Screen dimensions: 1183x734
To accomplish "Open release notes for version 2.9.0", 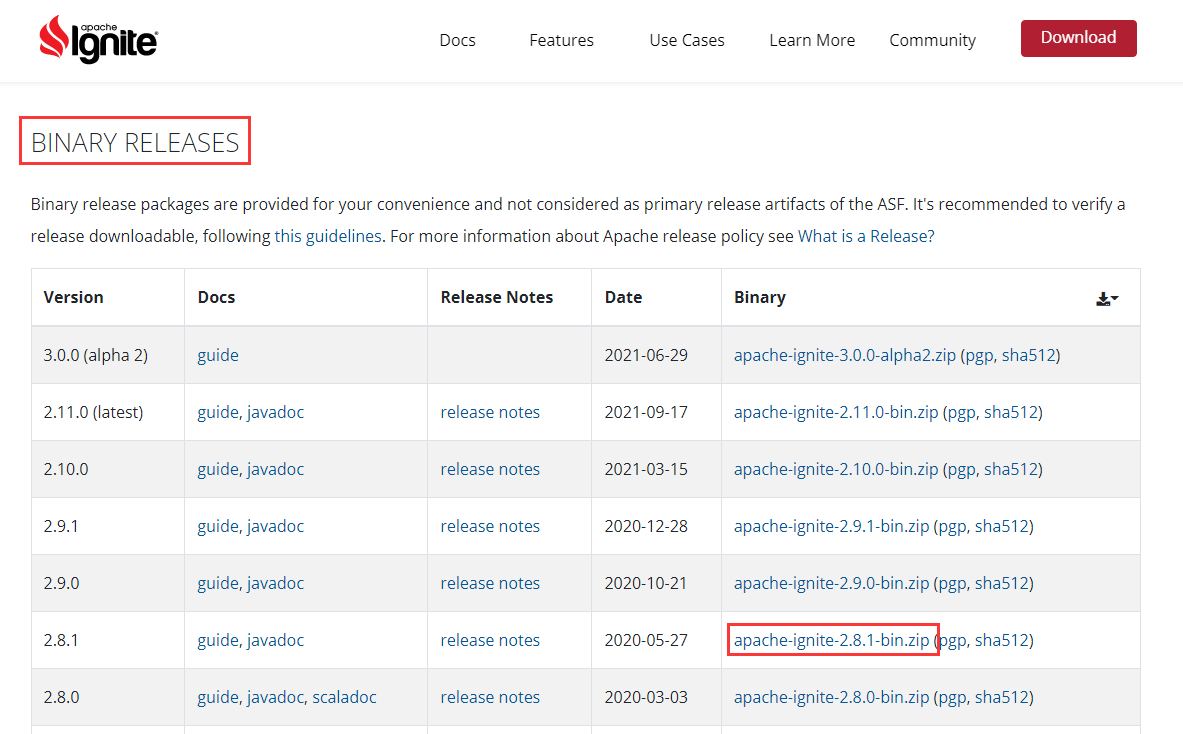I will [490, 583].
